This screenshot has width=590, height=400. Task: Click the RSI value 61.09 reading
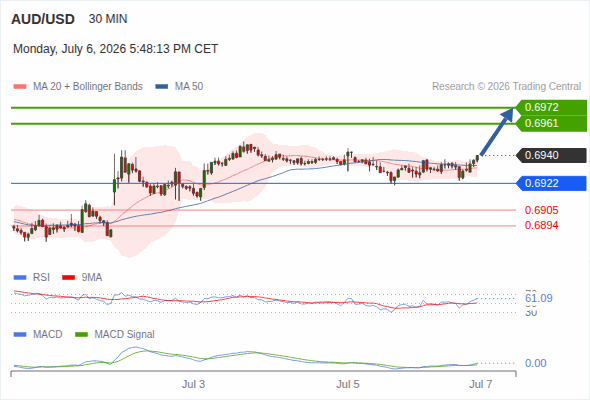tap(539, 298)
